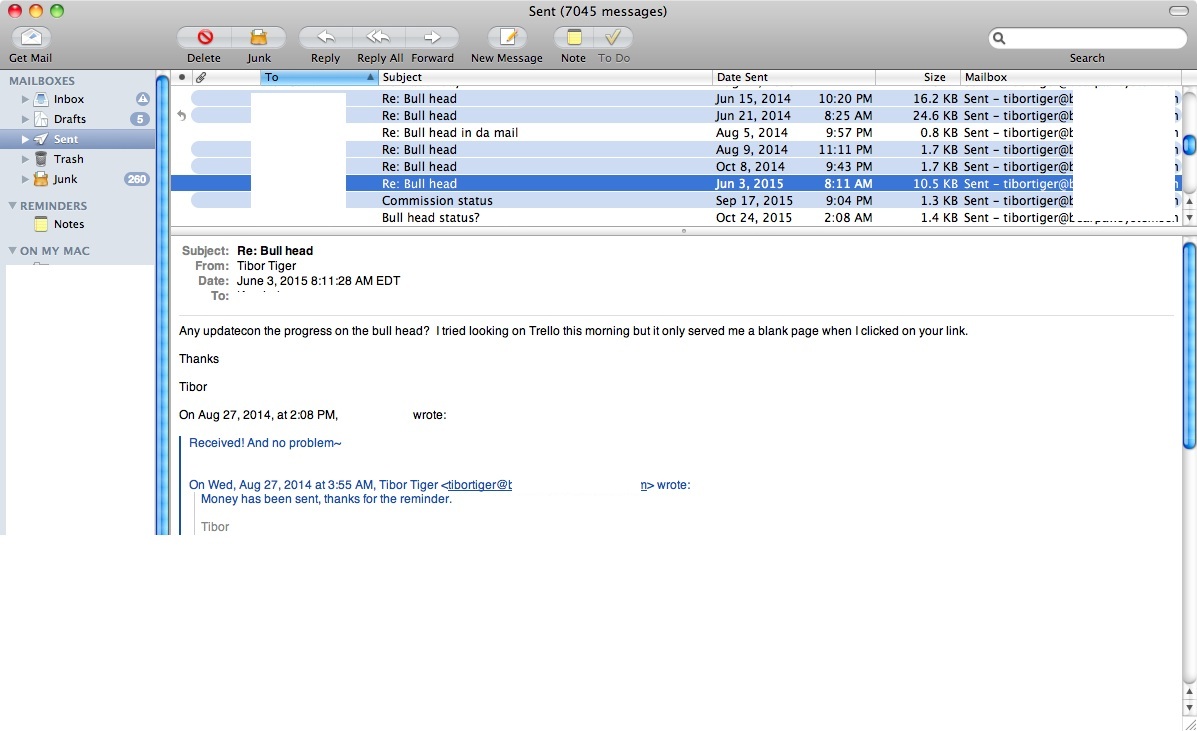This screenshot has width=1197, height=731.
Task: Select the "Commission status" message
Action: pyautogui.click(x=437, y=201)
